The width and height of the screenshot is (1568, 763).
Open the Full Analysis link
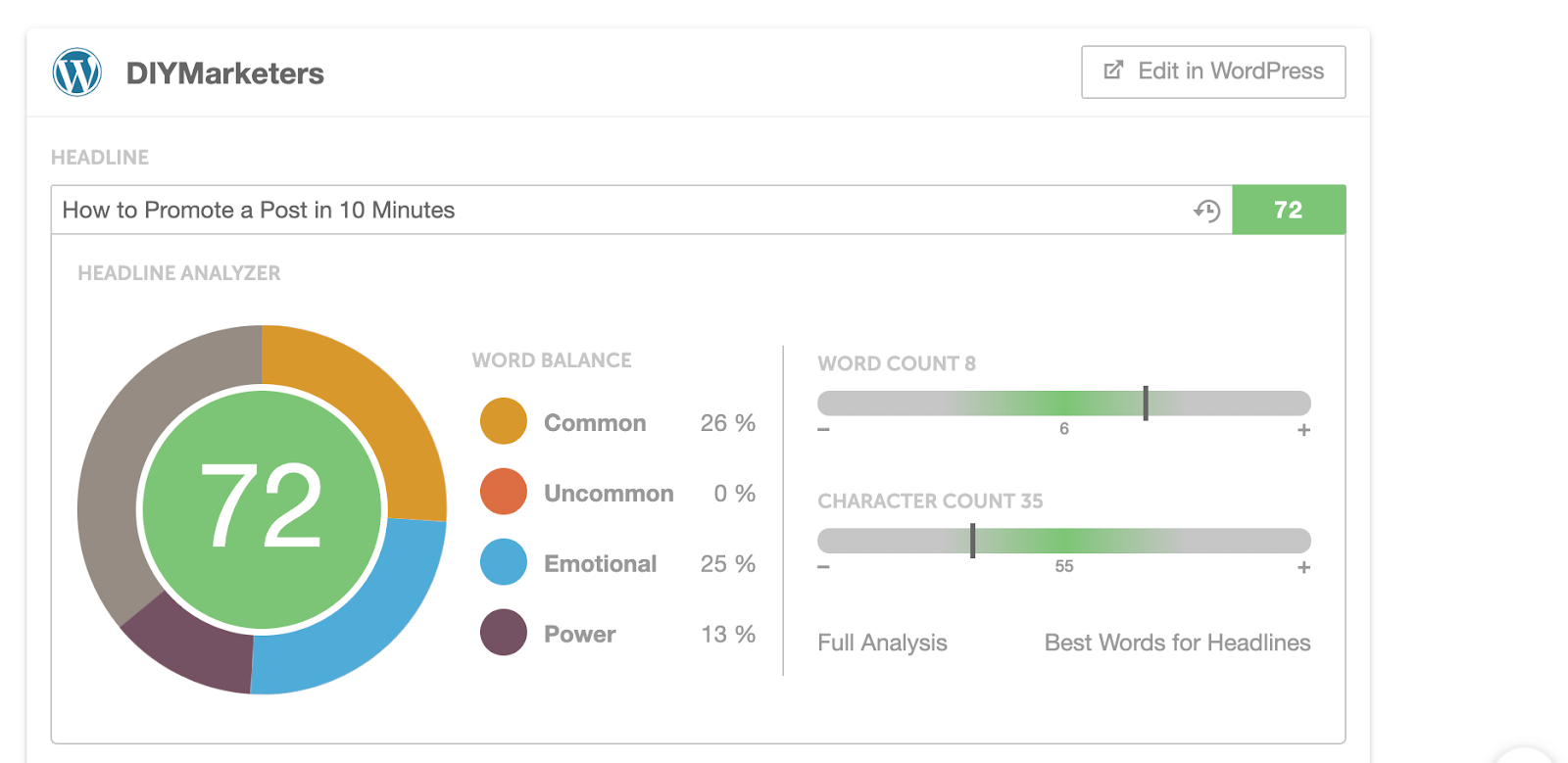882,643
